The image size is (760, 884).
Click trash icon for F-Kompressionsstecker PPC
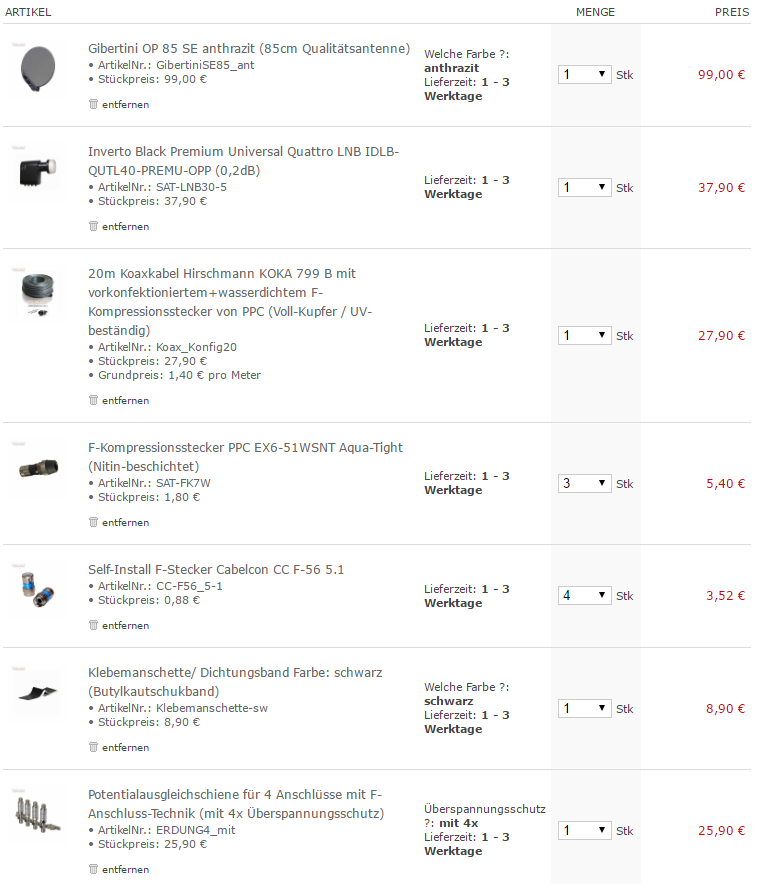[93, 522]
